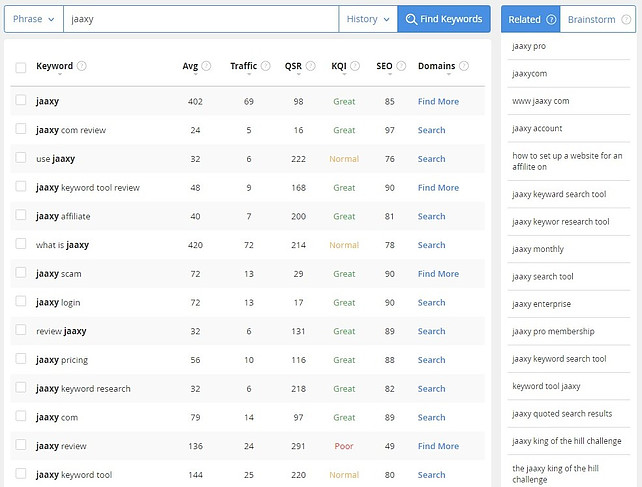Screen dimensions: 642x487
Task: Select related keyword 'jaaxy search tool'
Action: pyautogui.click(x=543, y=276)
